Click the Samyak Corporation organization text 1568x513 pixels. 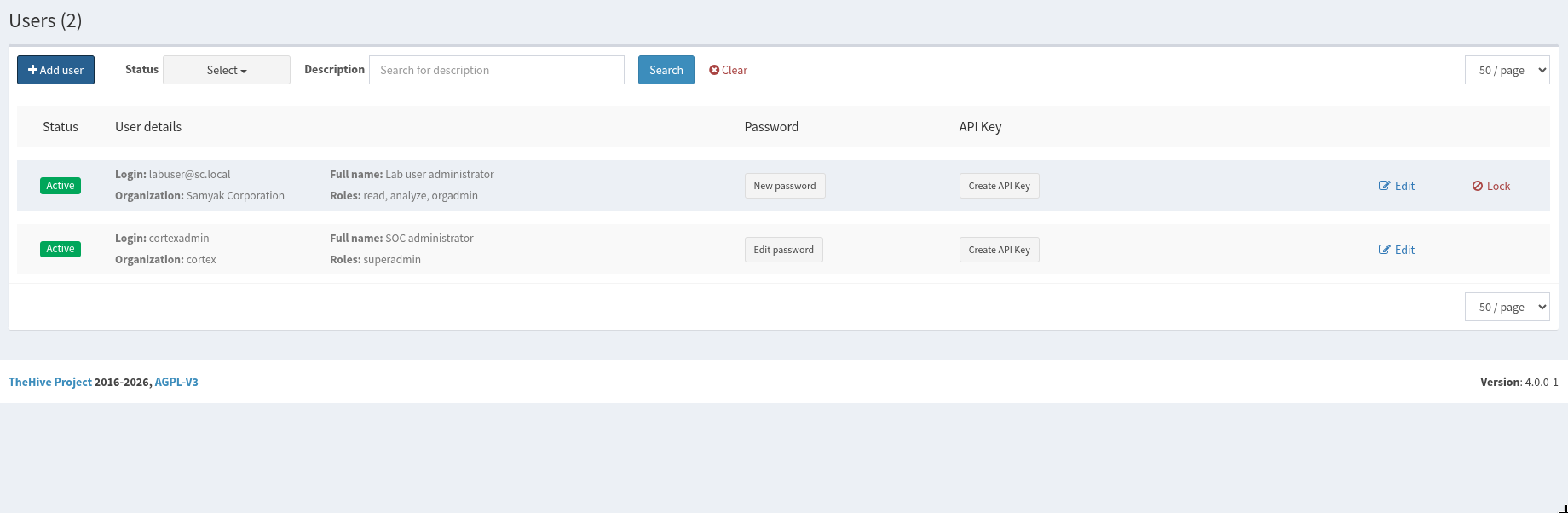(235, 195)
